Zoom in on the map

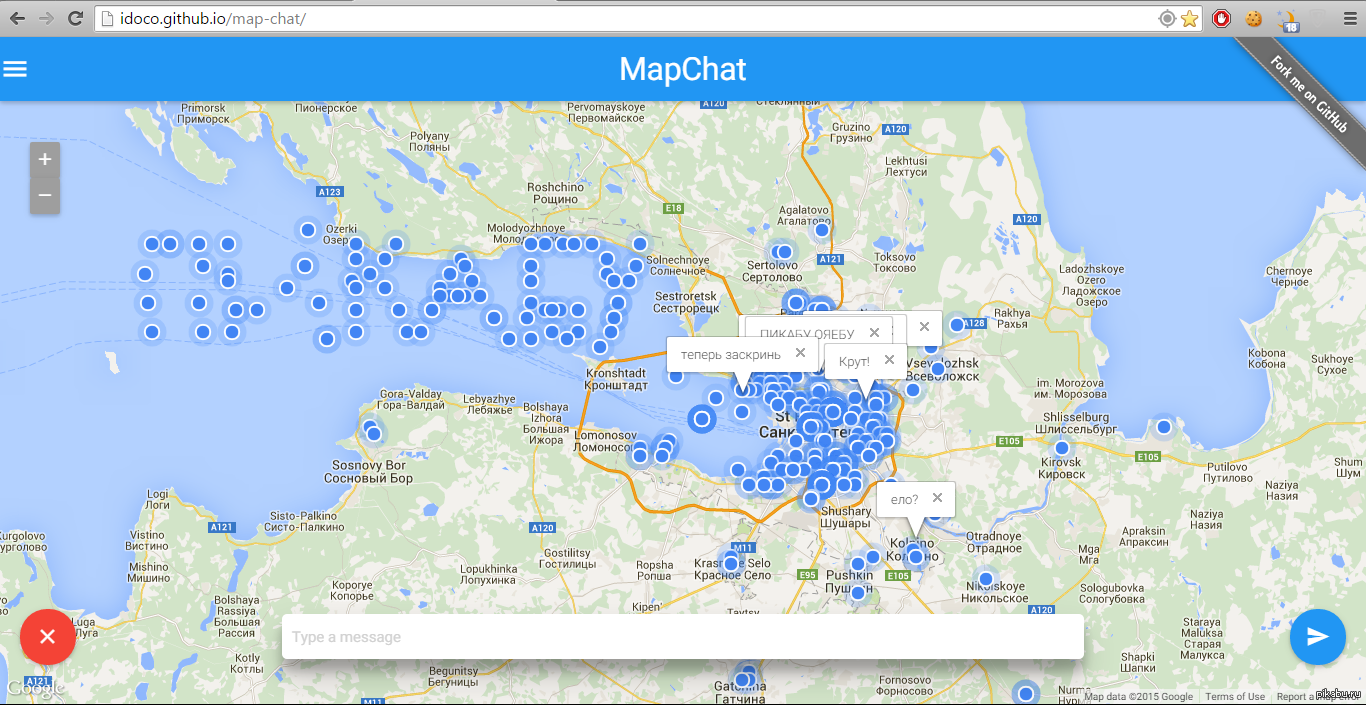(44, 160)
